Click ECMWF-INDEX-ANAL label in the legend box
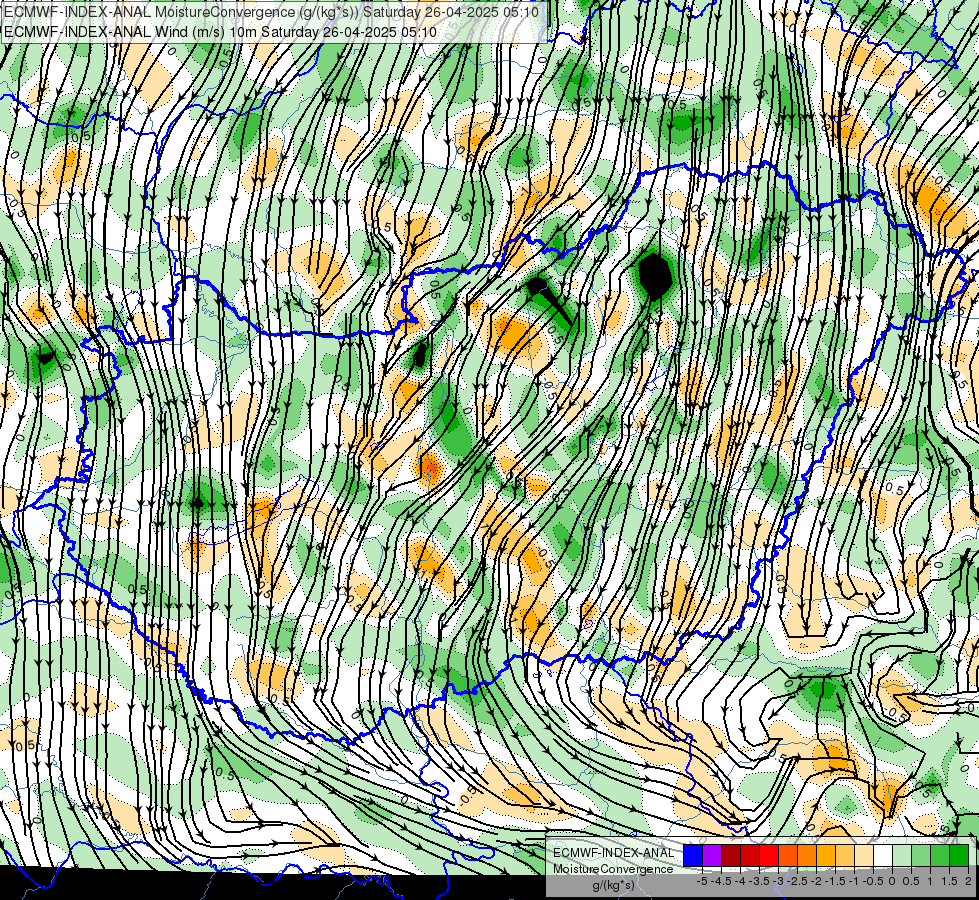Image resolution: width=979 pixels, height=900 pixels. pos(614,853)
